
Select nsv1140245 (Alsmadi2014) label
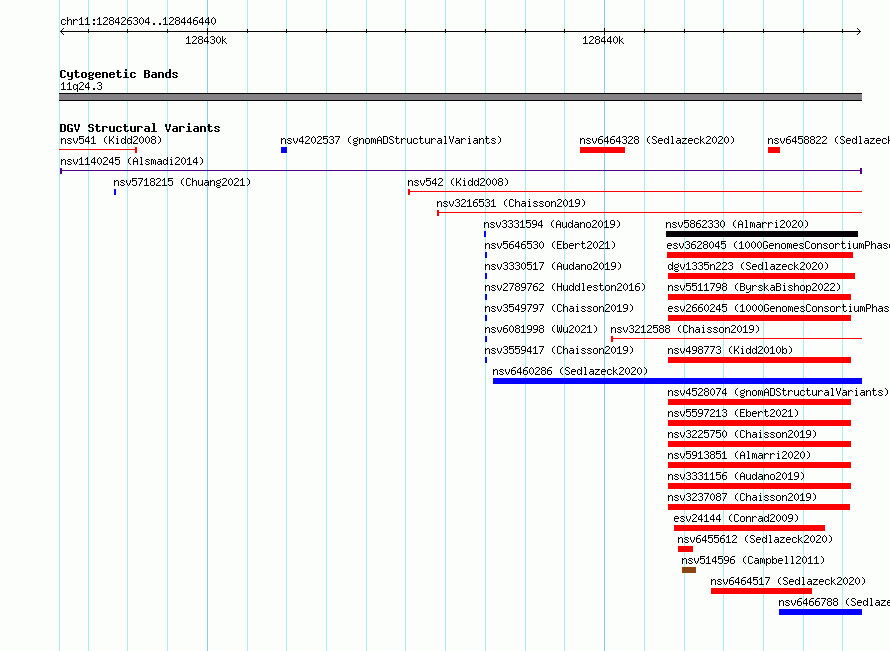click(x=132, y=161)
